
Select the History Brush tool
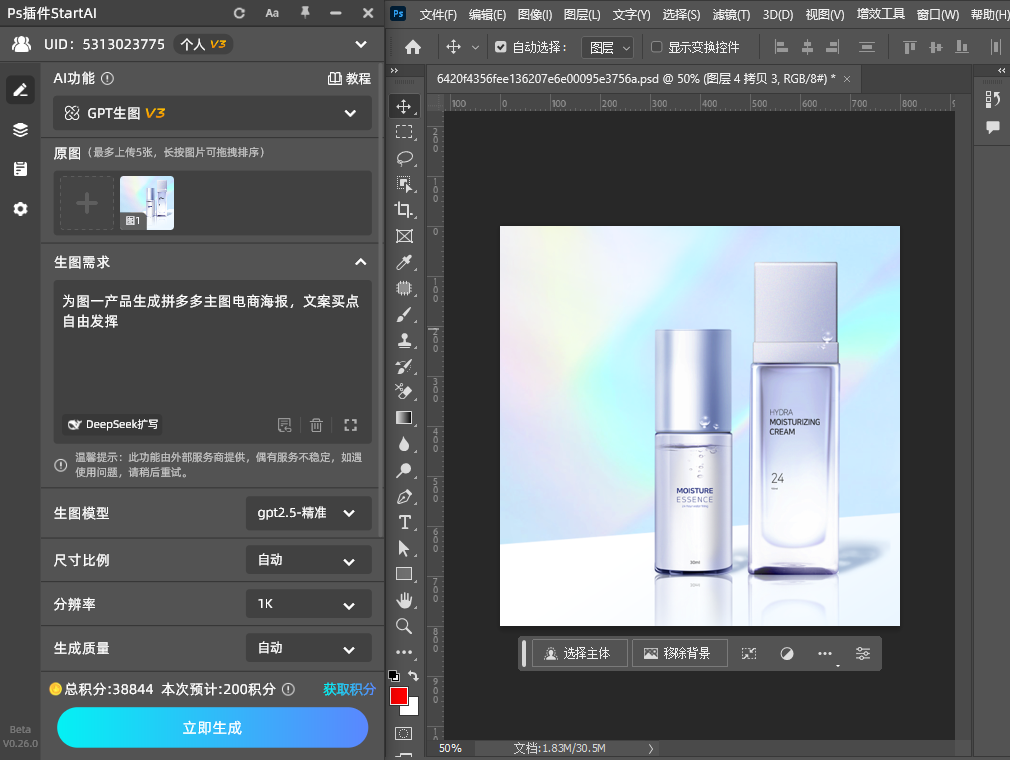[404, 366]
